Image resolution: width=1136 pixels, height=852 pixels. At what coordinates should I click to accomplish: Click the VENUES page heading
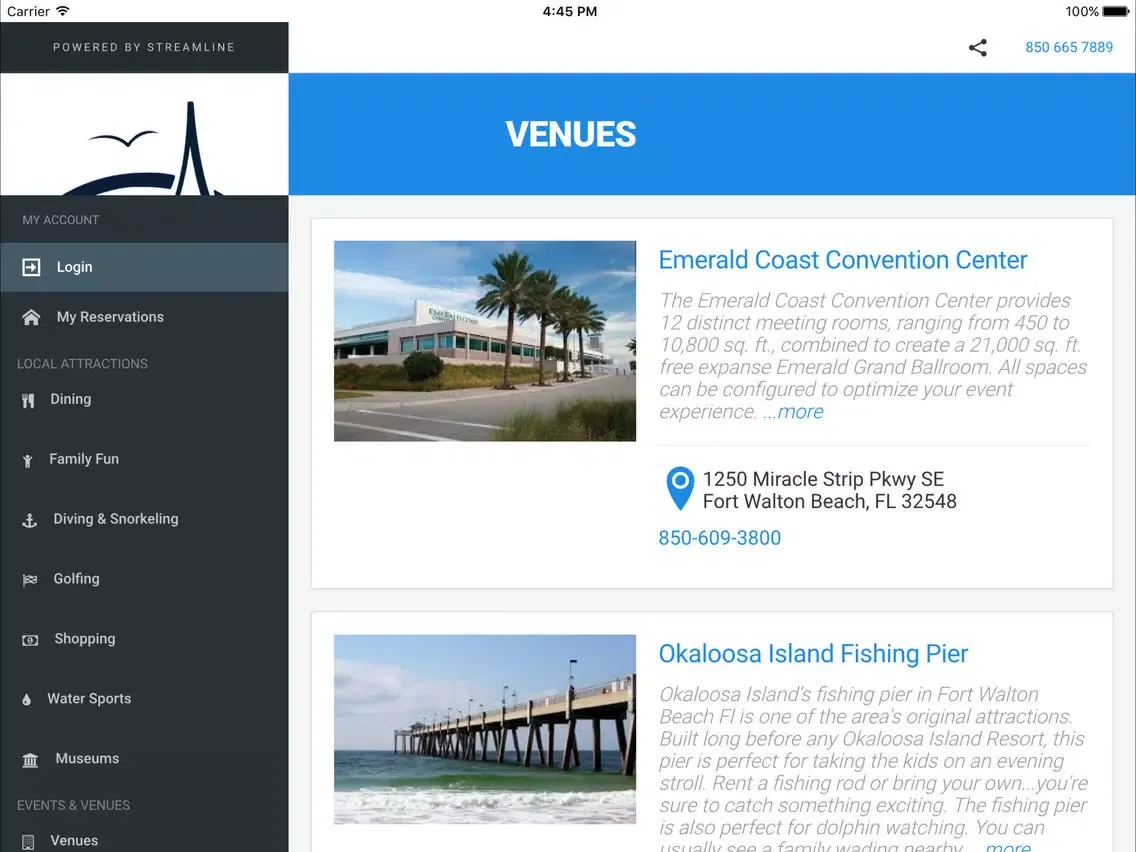571,135
